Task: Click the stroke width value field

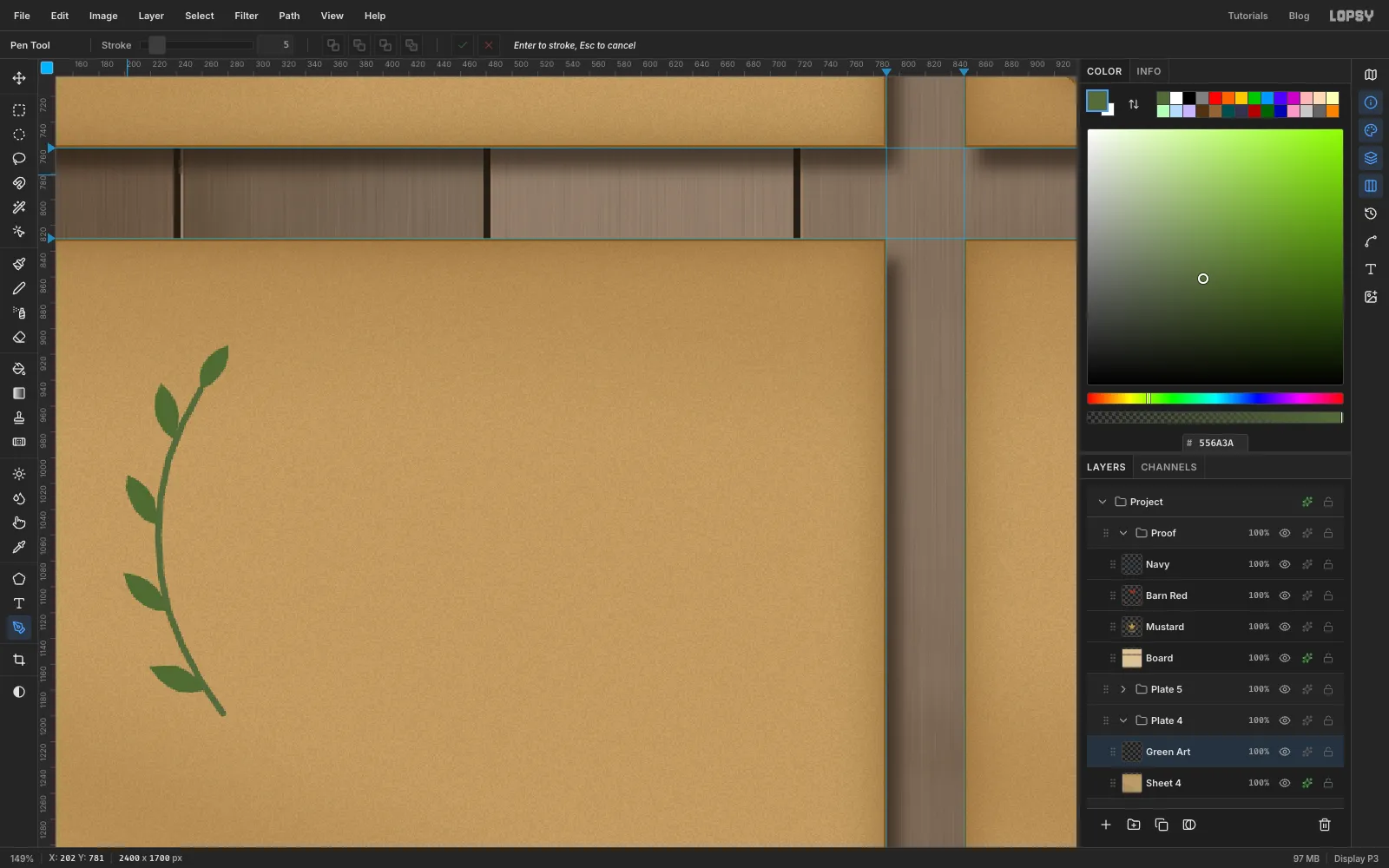Action: (x=275, y=45)
